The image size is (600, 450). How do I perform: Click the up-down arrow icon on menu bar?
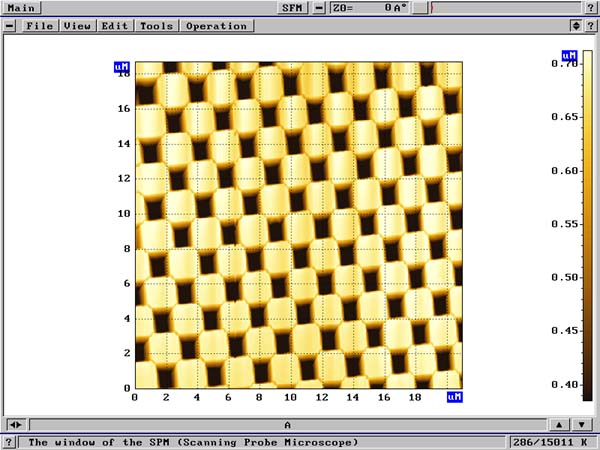coord(575,25)
